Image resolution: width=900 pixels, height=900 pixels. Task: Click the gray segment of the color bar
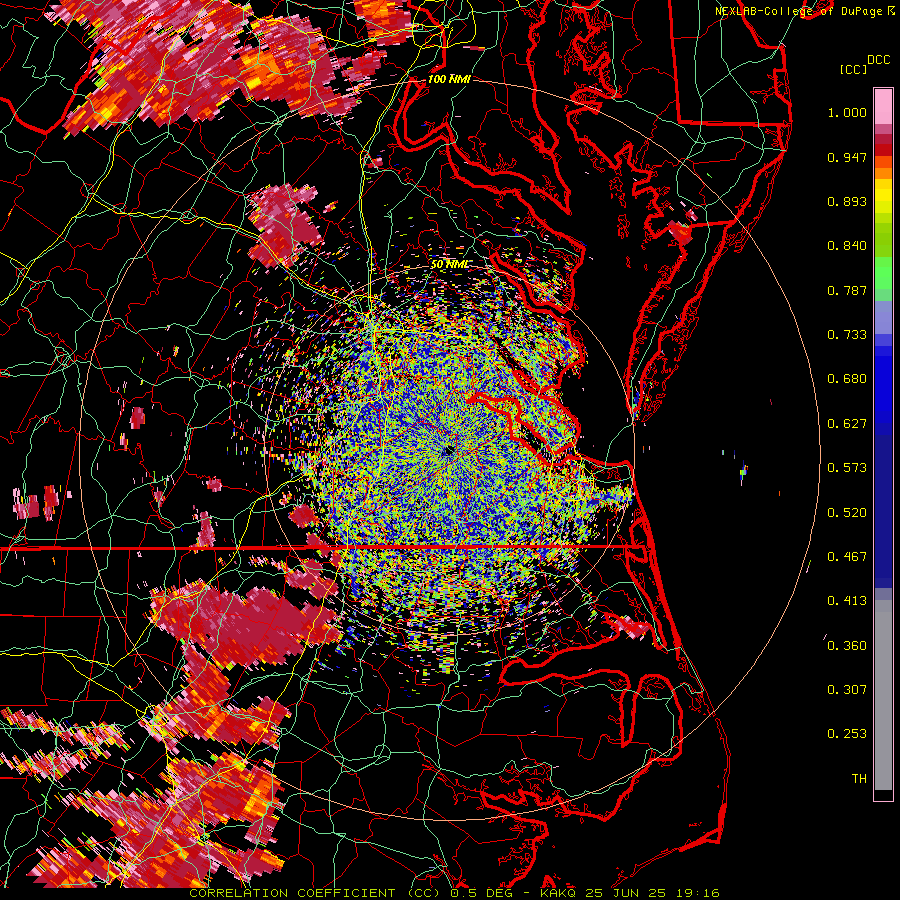coord(883,695)
